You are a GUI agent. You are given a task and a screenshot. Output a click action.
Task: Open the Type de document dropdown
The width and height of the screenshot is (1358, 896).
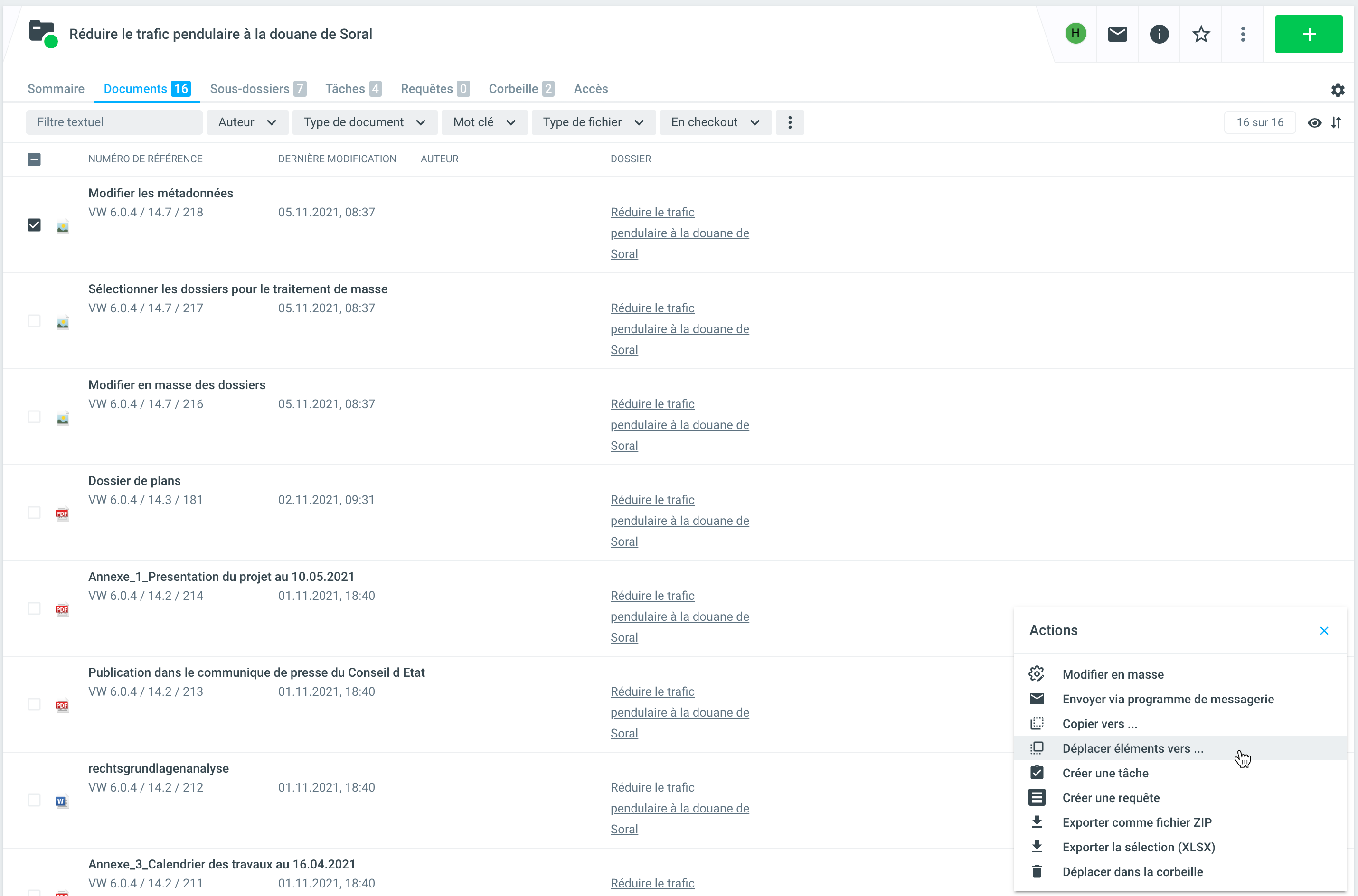(364, 122)
